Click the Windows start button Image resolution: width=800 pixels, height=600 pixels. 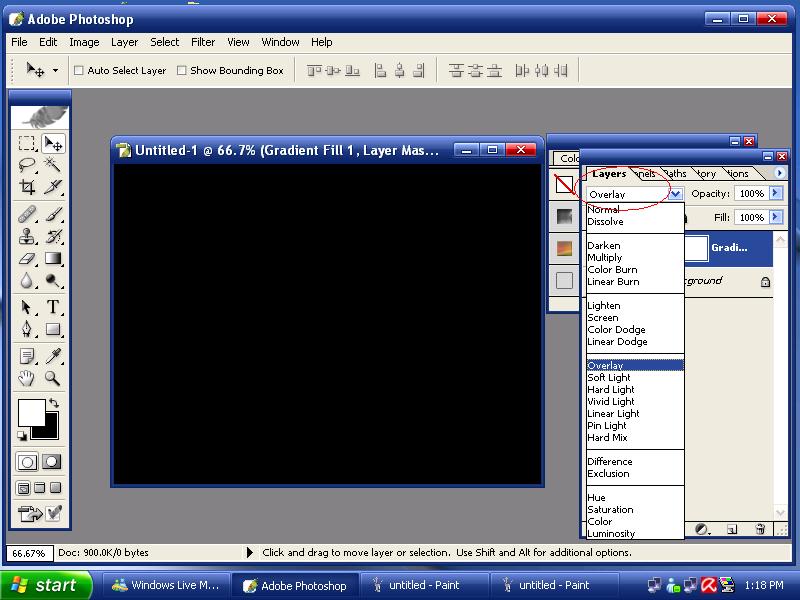pos(47,585)
